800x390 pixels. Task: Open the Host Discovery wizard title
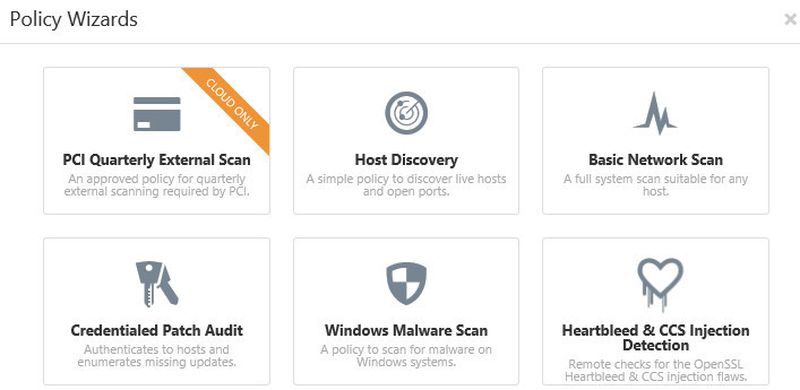[x=406, y=160]
